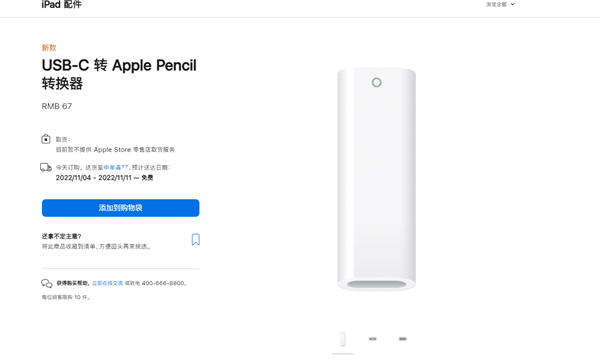Expand the 浏览全部 dropdown
600x362 pixels.
point(501,5)
